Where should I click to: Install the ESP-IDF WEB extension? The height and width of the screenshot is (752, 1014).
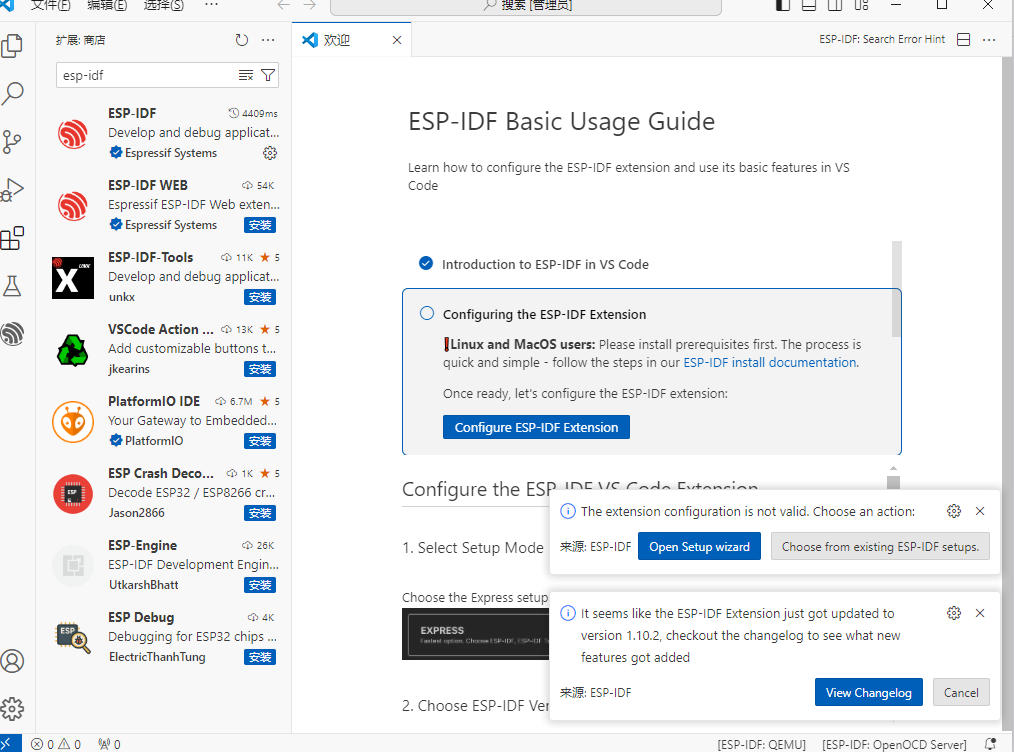[260, 225]
